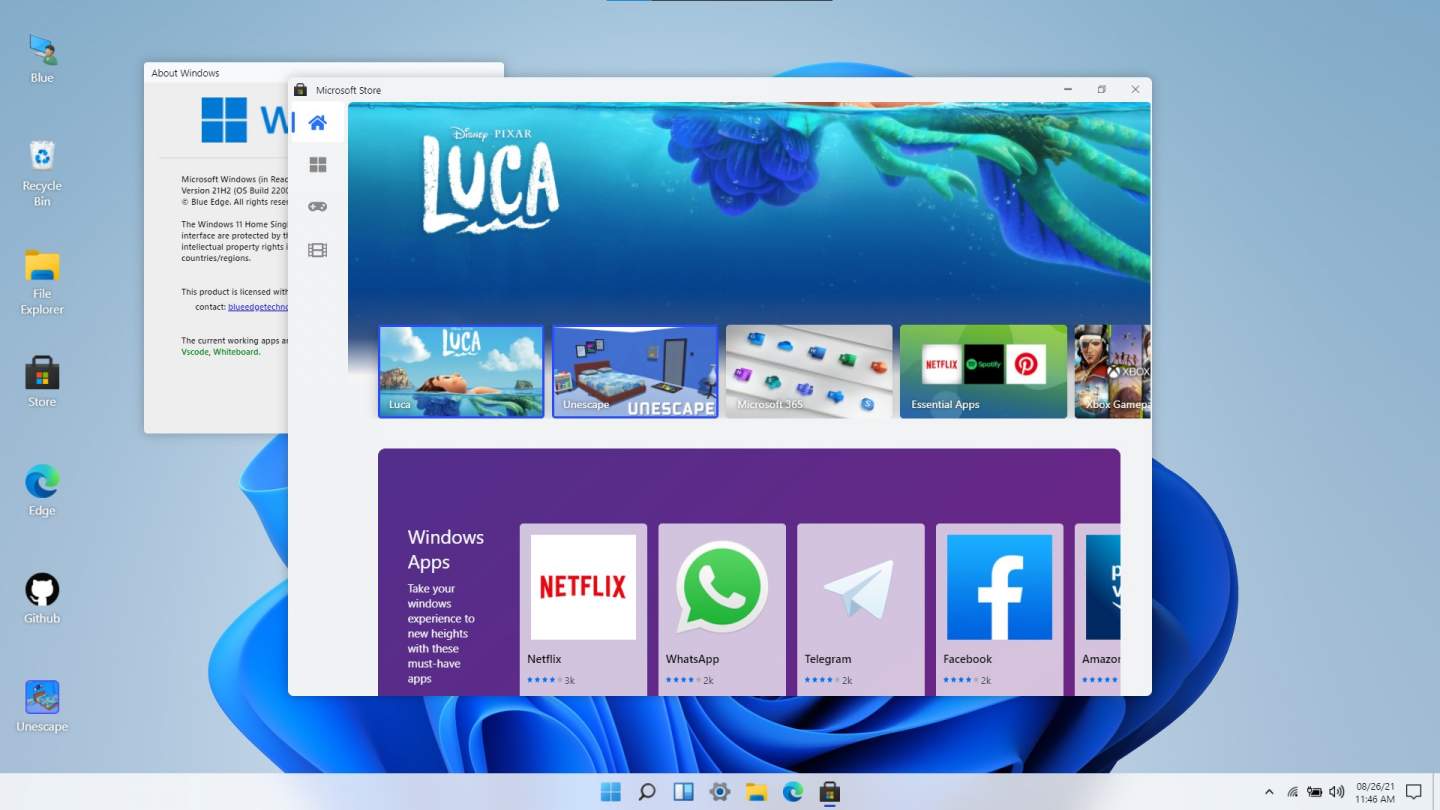Choose the Microsoft 365 featured card
Image resolution: width=1440 pixels, height=810 pixels.
tap(808, 371)
